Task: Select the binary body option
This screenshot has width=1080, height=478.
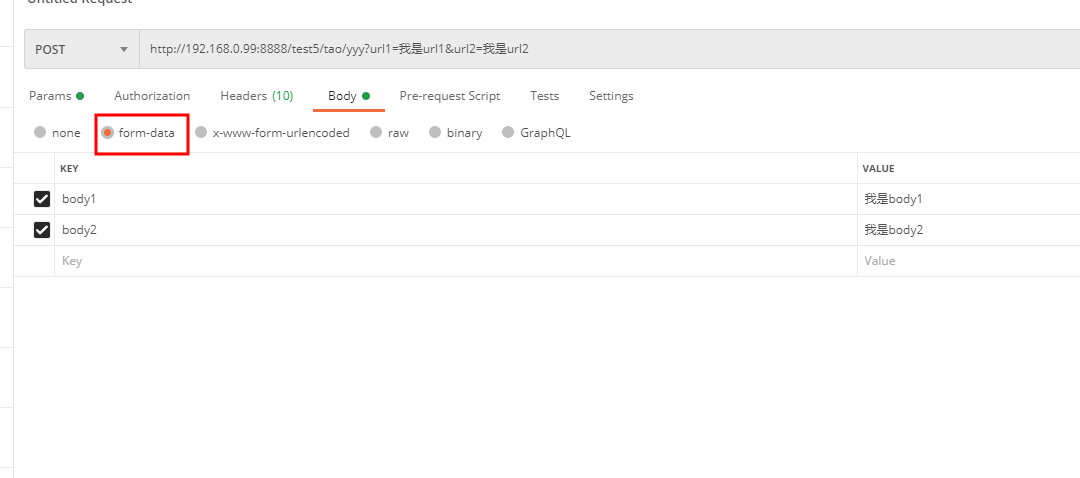Action: pos(435,132)
